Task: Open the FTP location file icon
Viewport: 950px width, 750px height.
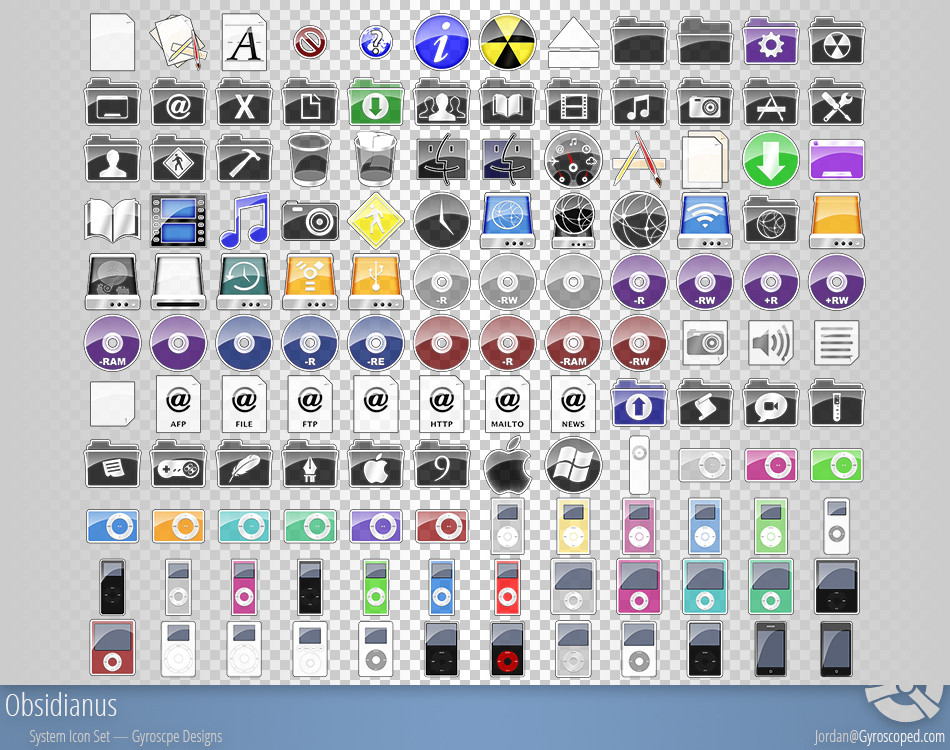Action: coord(310,403)
